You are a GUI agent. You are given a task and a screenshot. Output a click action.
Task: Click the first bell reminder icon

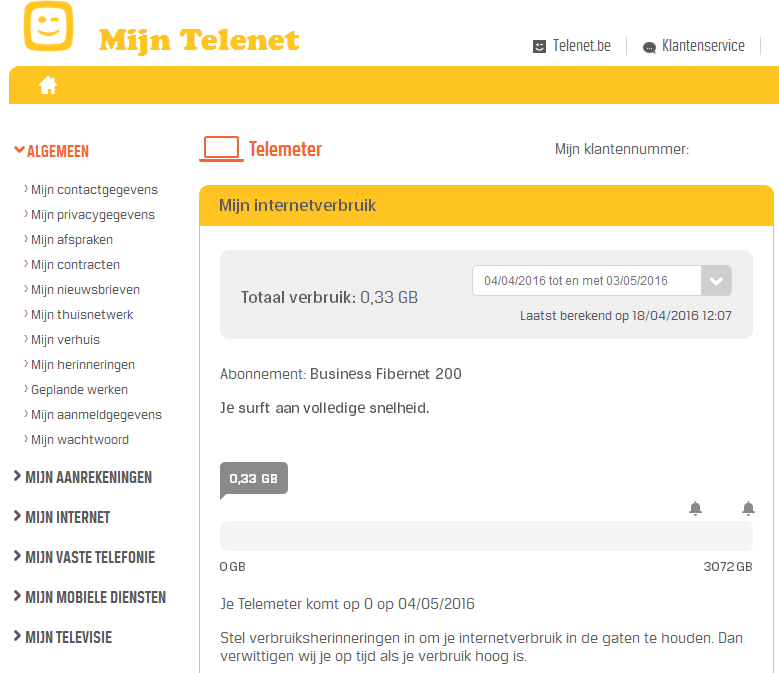click(695, 509)
